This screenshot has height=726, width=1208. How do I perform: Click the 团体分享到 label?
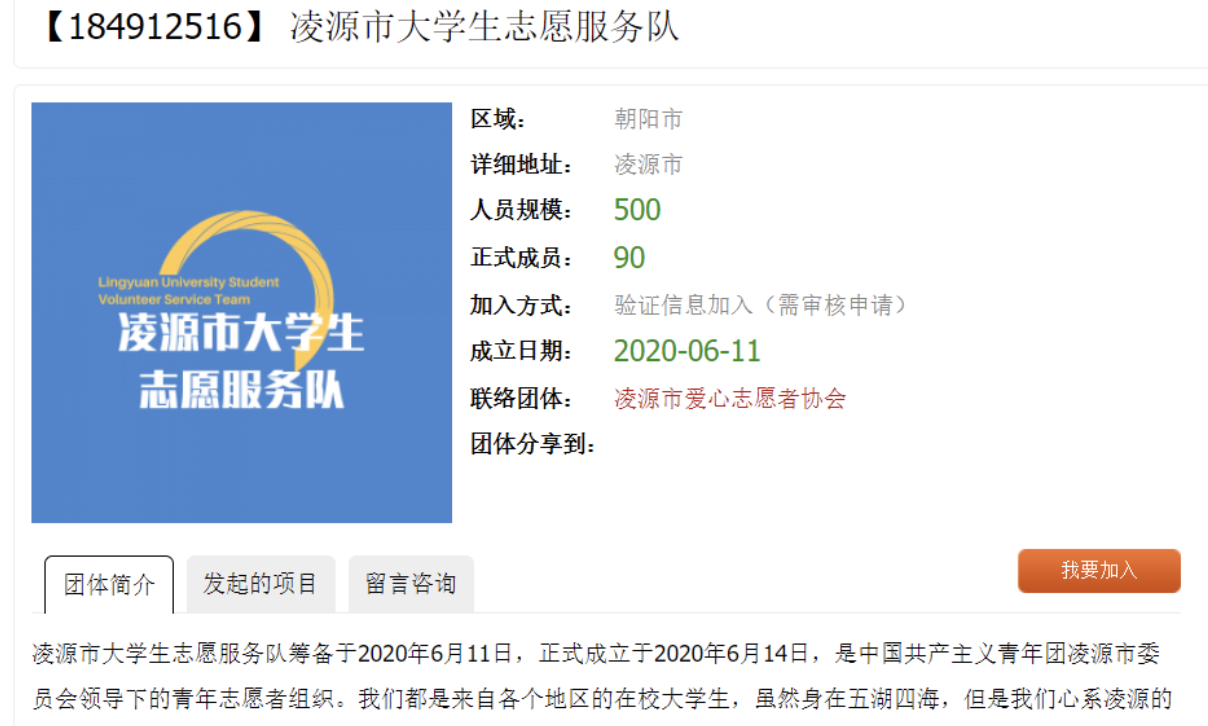(x=534, y=445)
